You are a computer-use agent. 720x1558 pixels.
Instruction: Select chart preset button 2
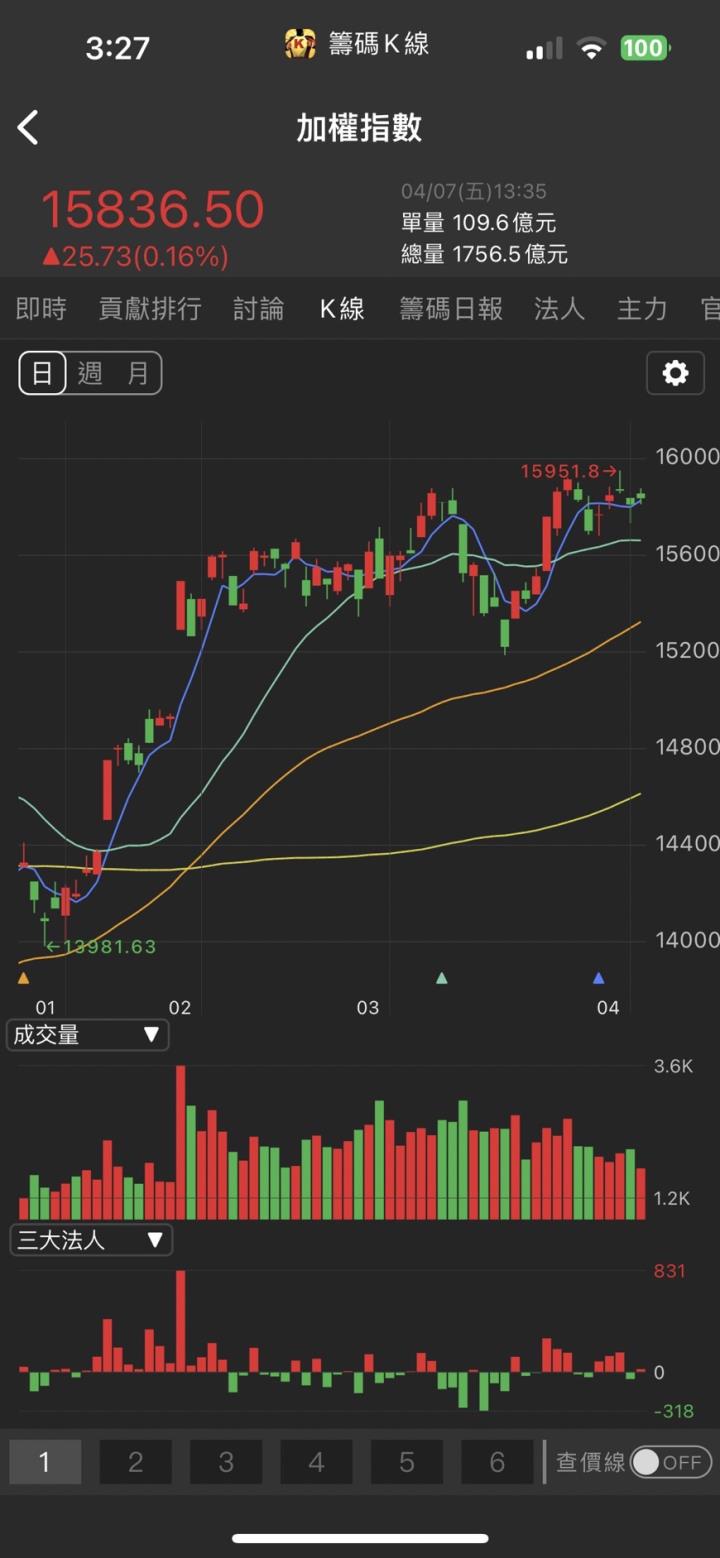click(x=135, y=1462)
